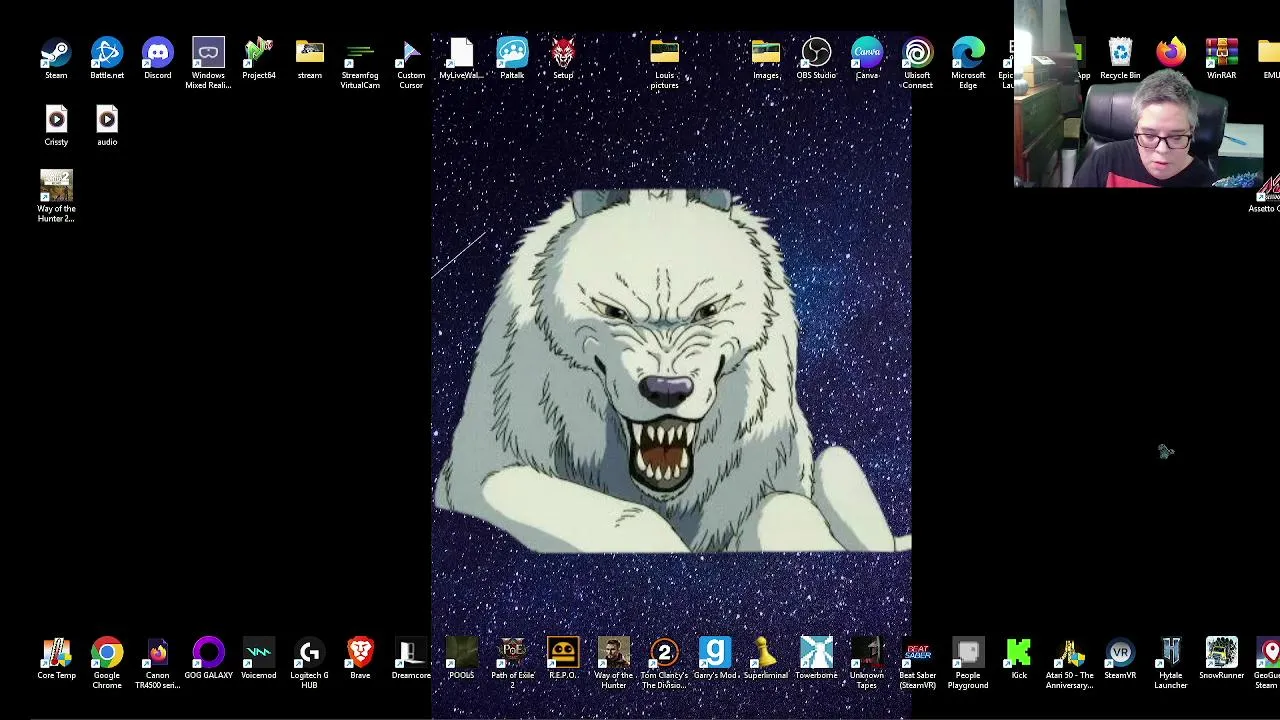The width and height of the screenshot is (1280, 720).
Task: Open the Project64 emulator icon
Action: point(259,53)
